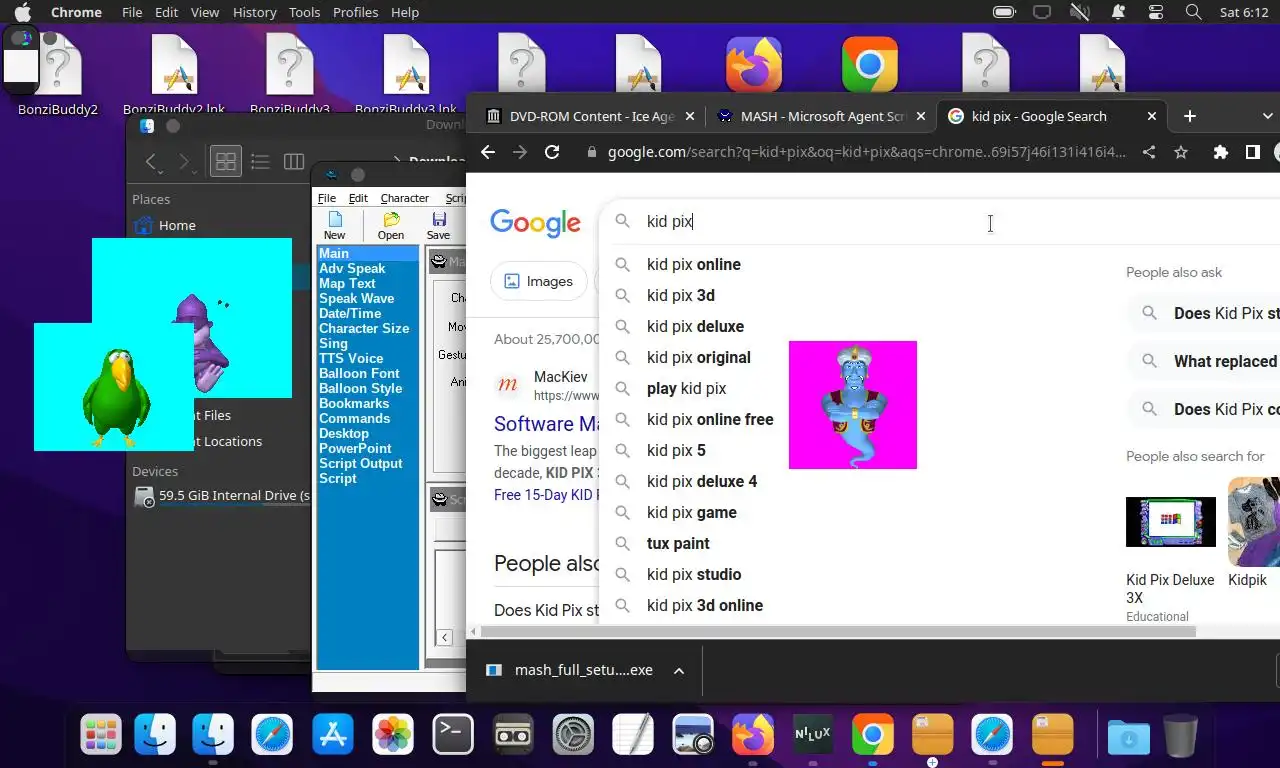This screenshot has height=768, width=1280.
Task: Open MASH Edit menu
Action: (358, 198)
